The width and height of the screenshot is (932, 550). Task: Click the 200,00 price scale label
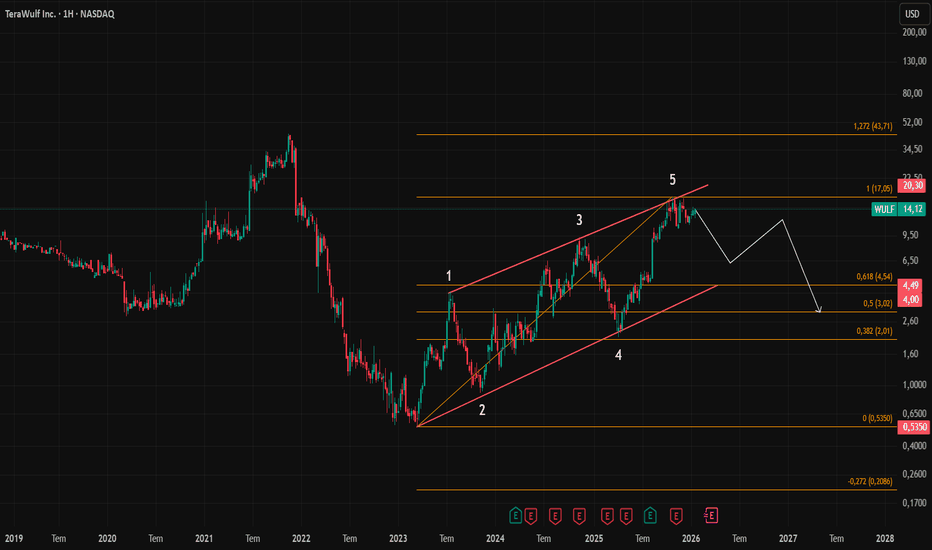(x=914, y=32)
